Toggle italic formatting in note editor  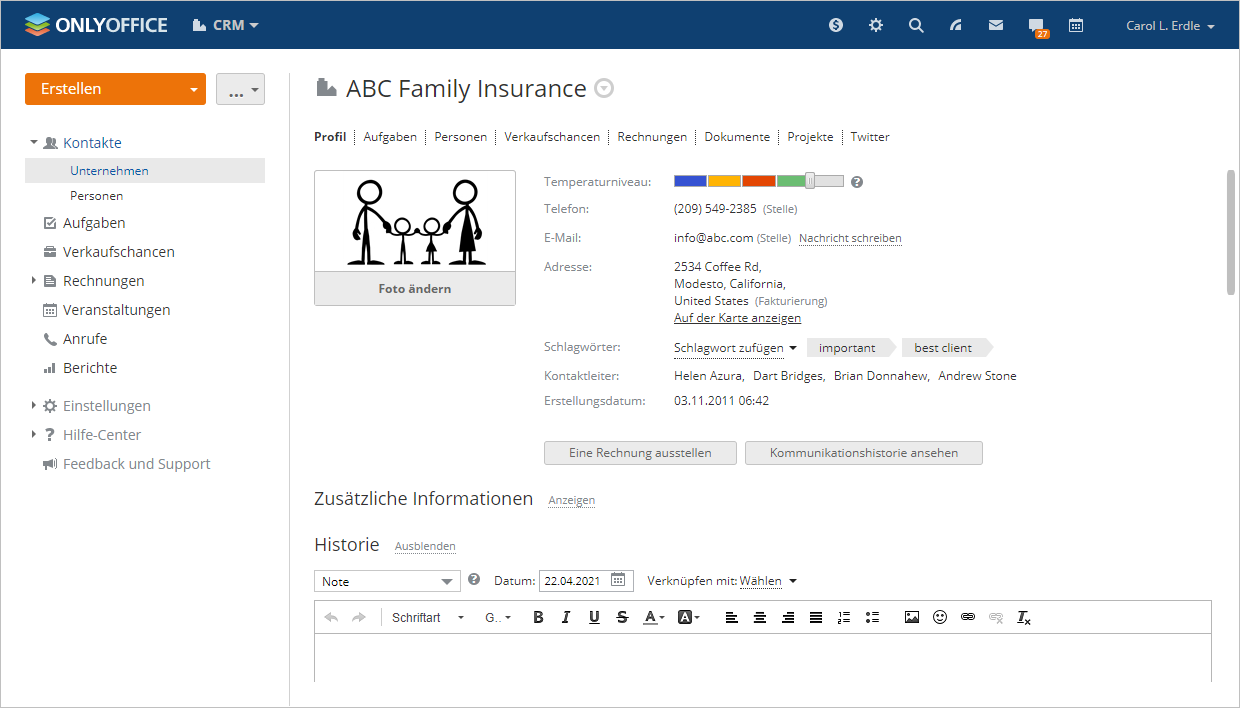coord(566,618)
